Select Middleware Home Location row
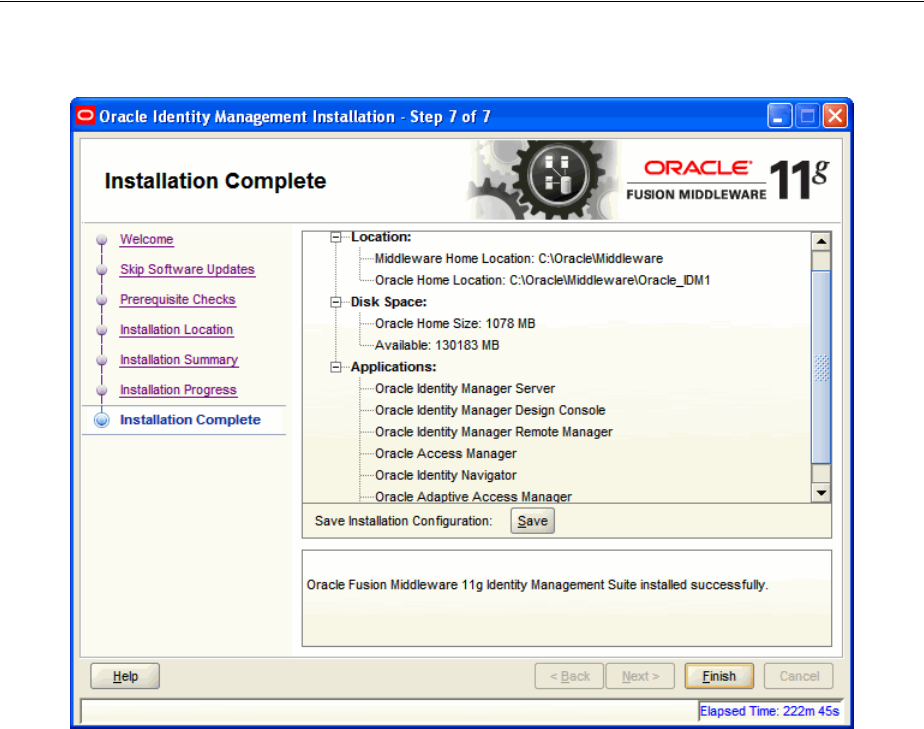Screen dimensions: 924x729 coord(519,259)
